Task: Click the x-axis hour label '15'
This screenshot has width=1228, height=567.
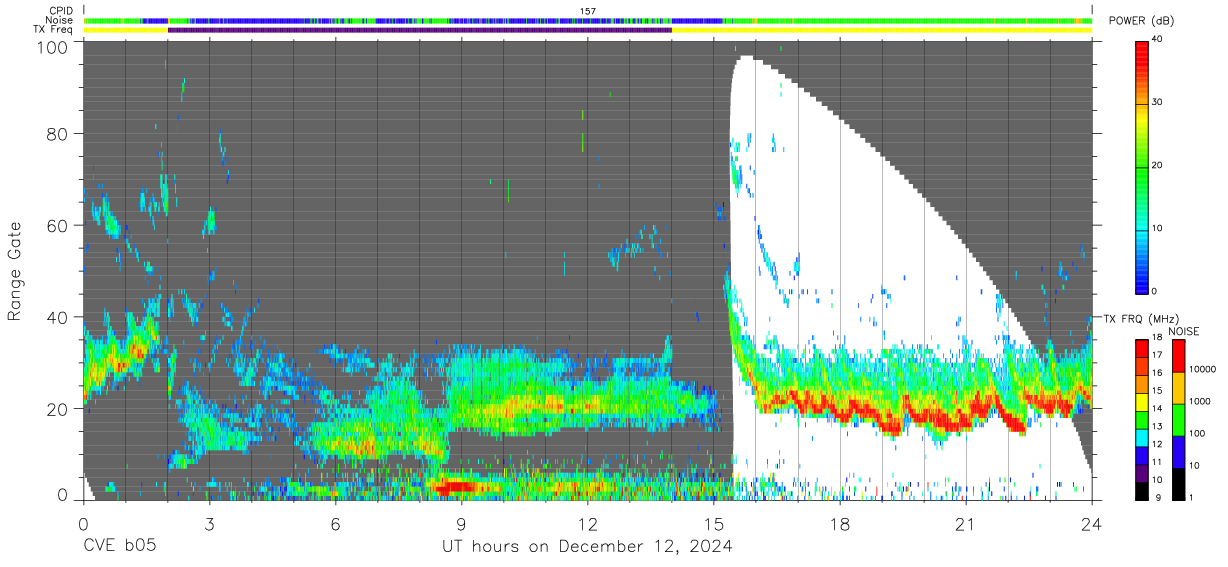Action: tap(713, 524)
